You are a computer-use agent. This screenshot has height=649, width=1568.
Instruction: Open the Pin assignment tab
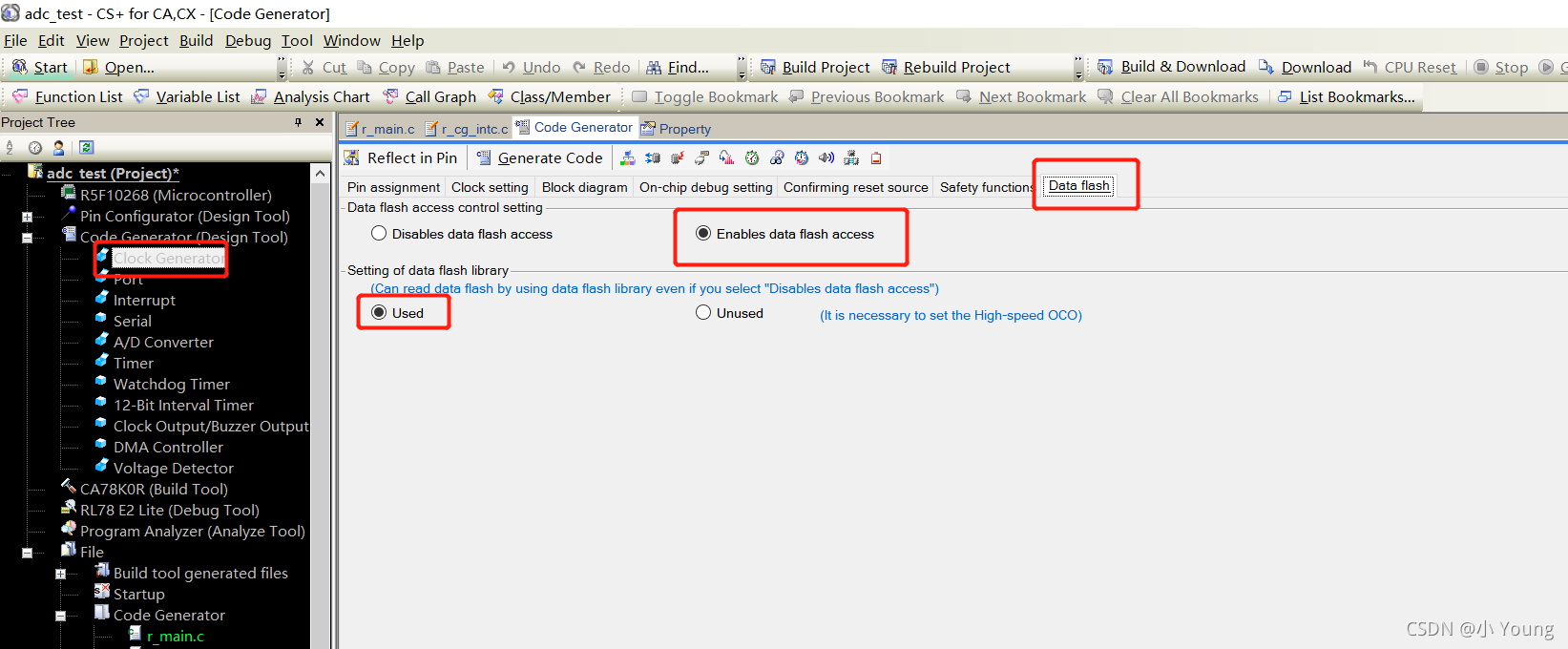(393, 187)
